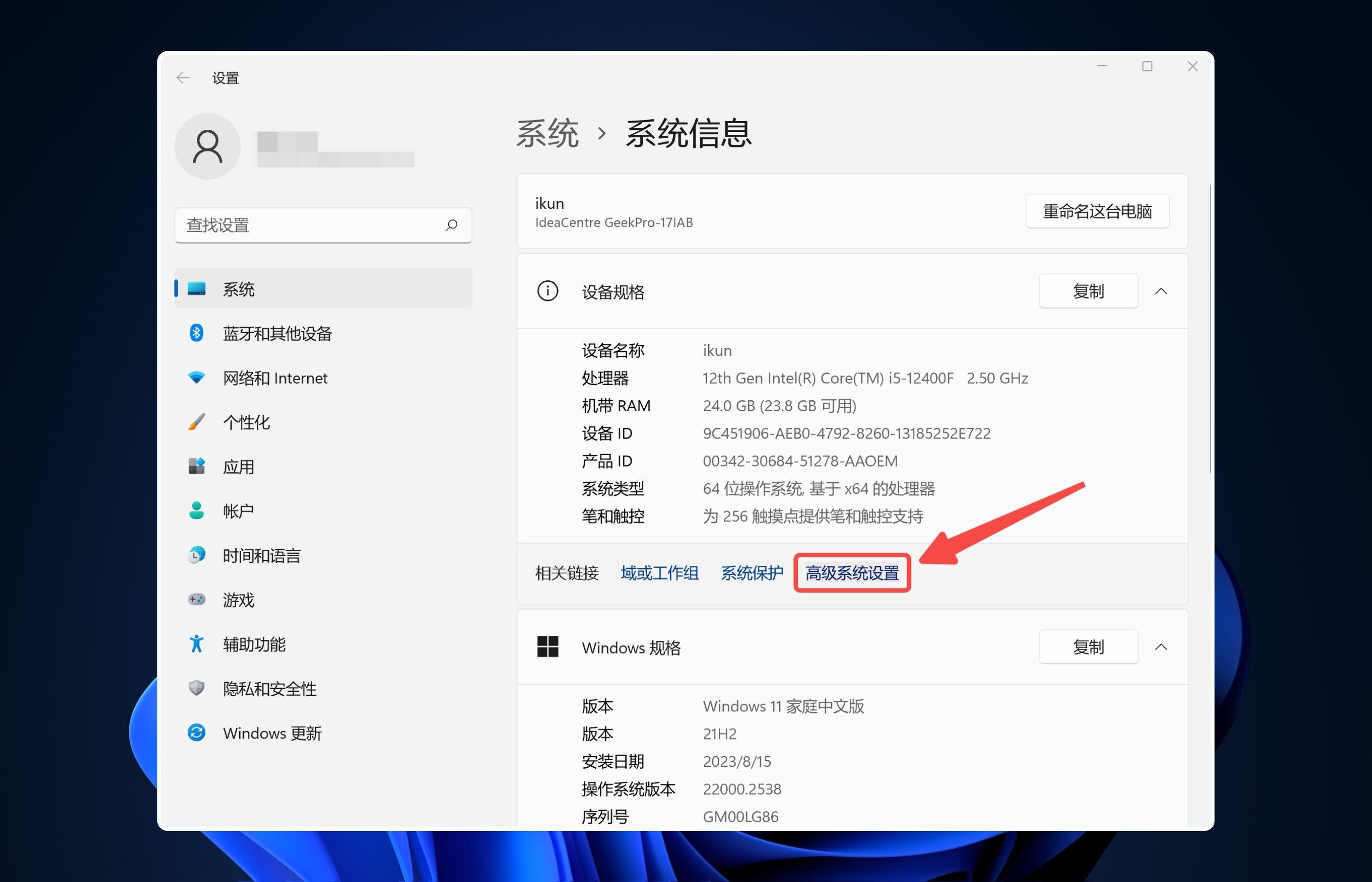Click the 系统 breadcrumb in the page title
The image size is (1372, 882).
tap(547, 134)
